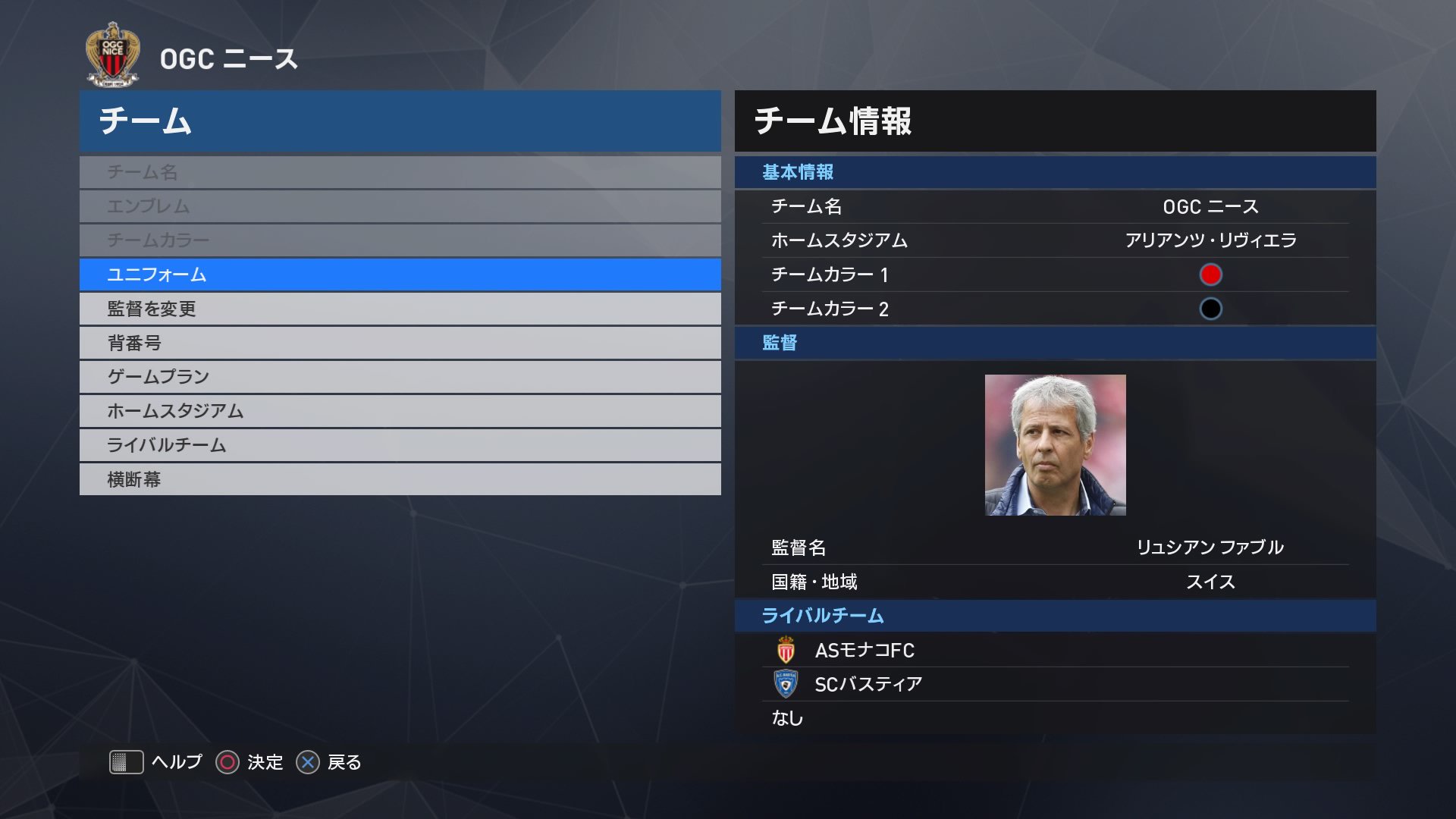This screenshot has width=1456, height=819.
Task: Click the SCバスティア rival team row
Action: pos(1056,684)
